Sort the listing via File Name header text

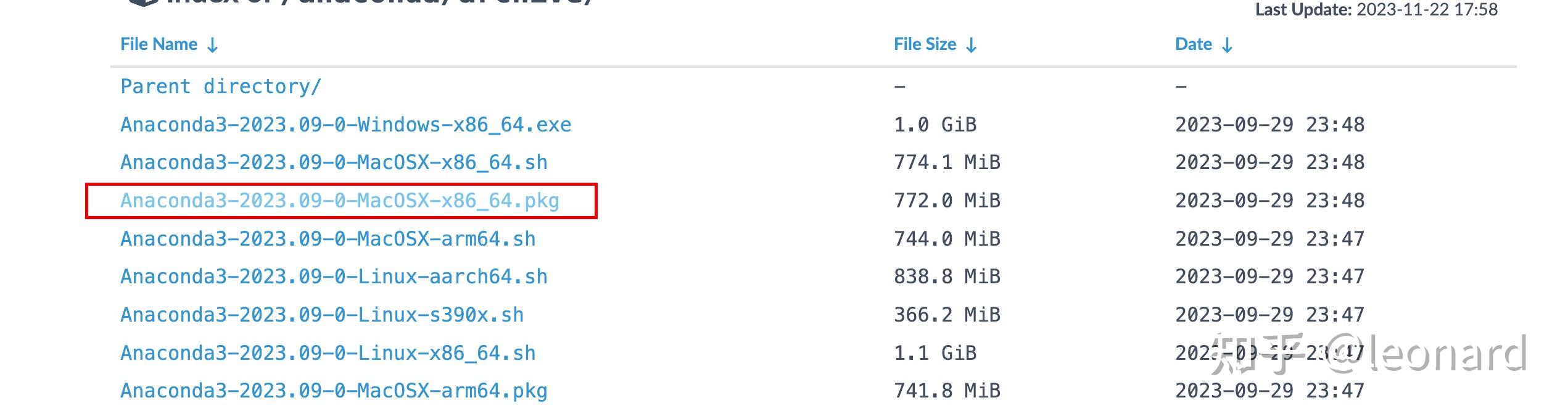pos(159,44)
